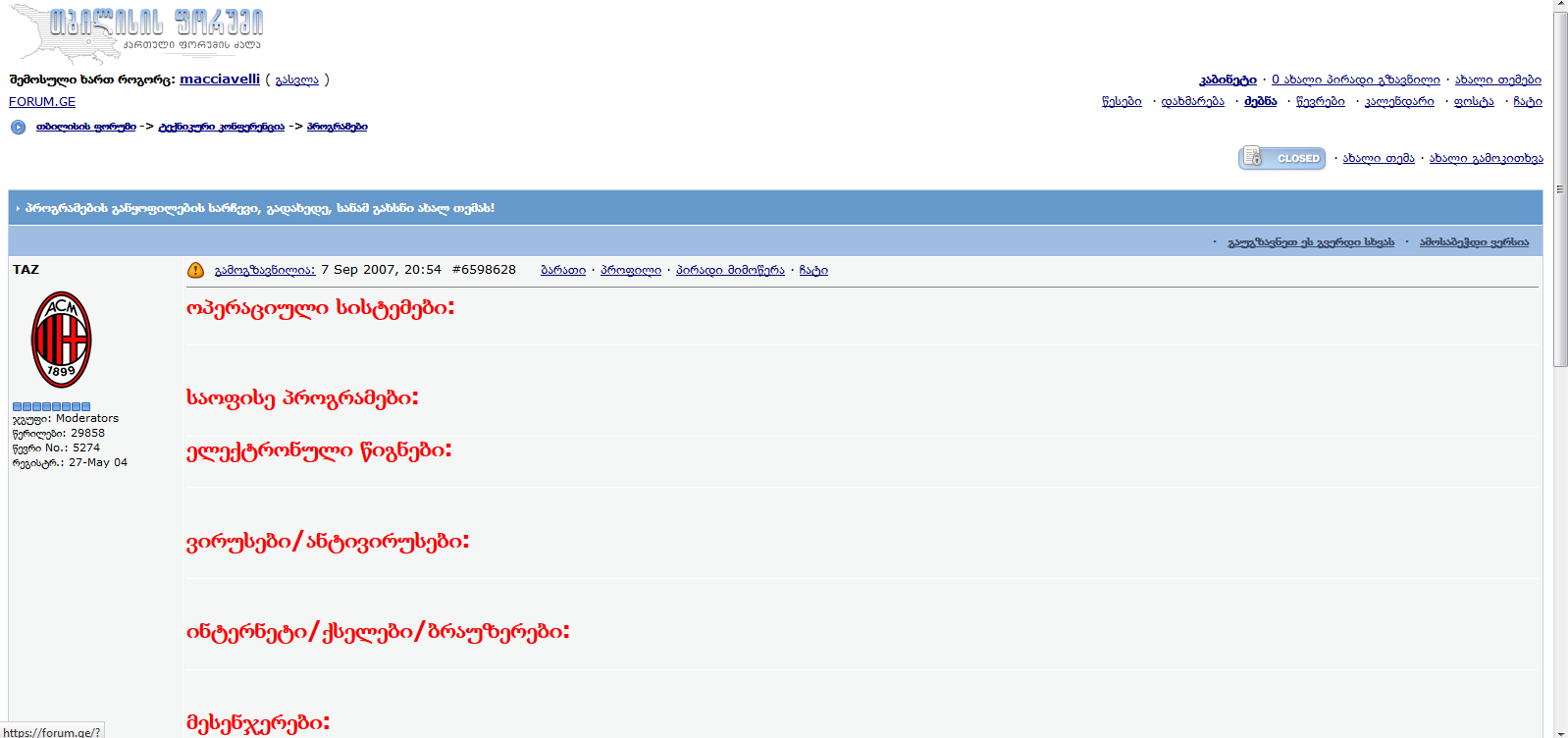Click the registration date 27-May 04
The image size is (1568, 738).
(x=98, y=463)
